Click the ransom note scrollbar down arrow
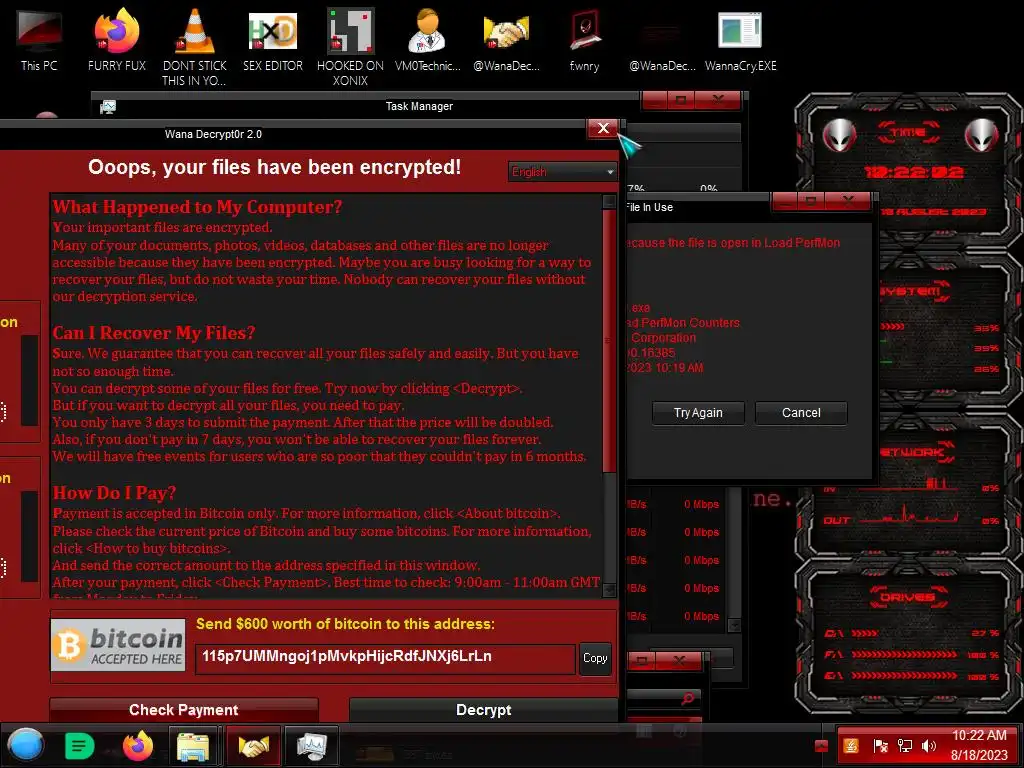Image resolution: width=1024 pixels, height=768 pixels. tap(609, 590)
